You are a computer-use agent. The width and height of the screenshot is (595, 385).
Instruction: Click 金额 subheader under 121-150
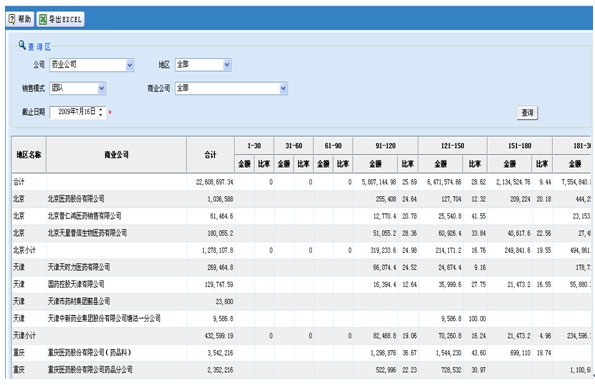[441, 164]
